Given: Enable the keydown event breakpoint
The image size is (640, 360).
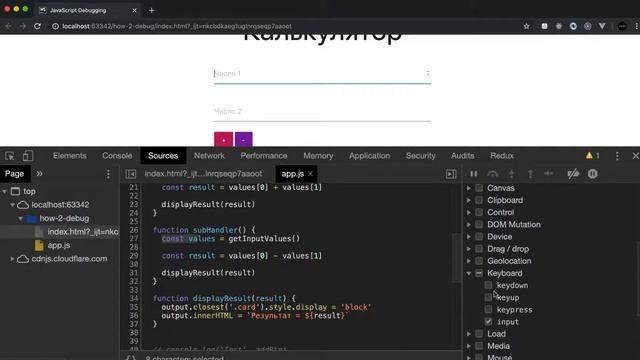Looking at the screenshot, I should 488,285.
